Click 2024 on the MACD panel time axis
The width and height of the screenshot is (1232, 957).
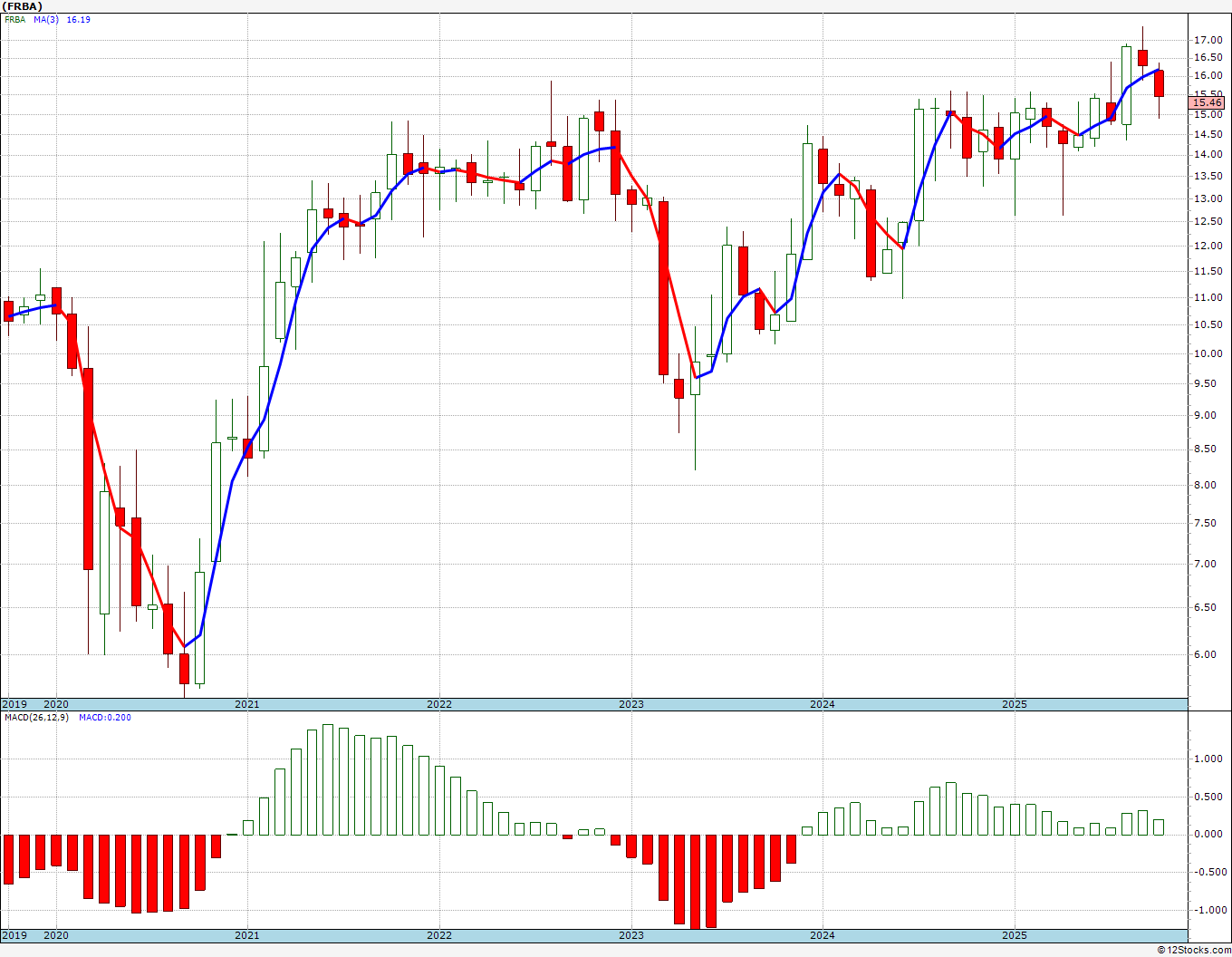tap(823, 935)
